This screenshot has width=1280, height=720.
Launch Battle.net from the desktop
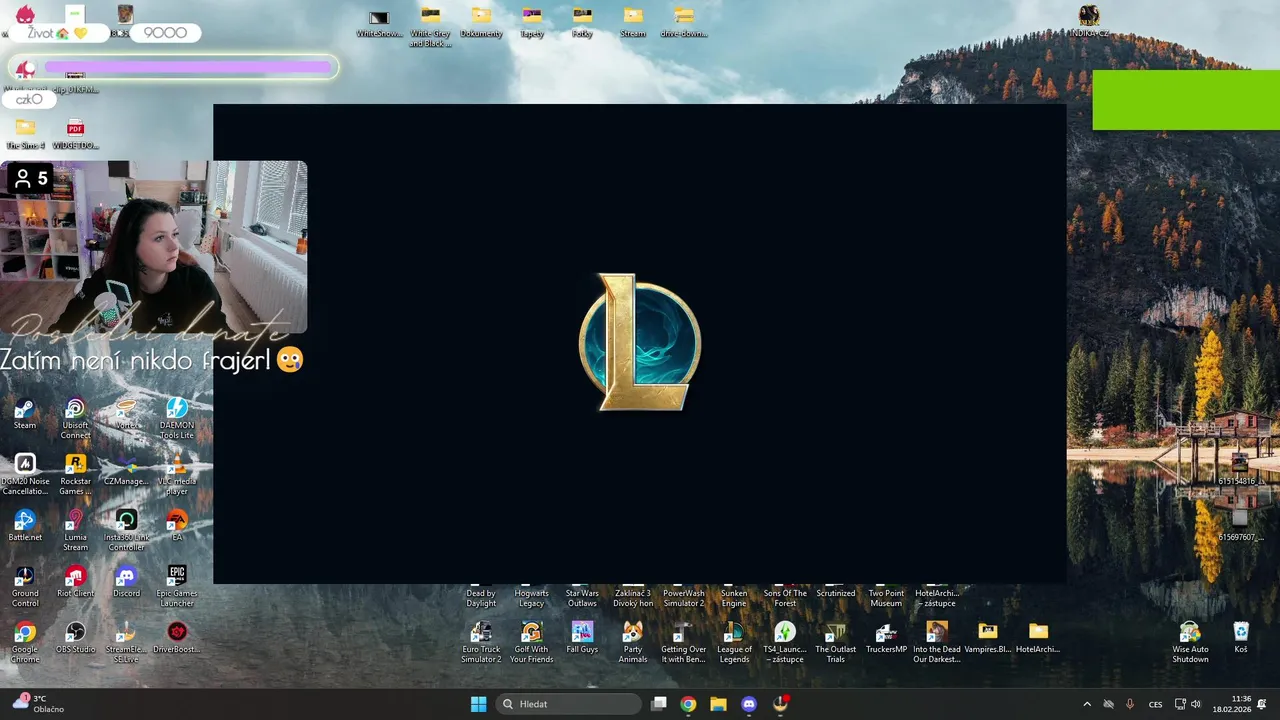click(x=25, y=526)
